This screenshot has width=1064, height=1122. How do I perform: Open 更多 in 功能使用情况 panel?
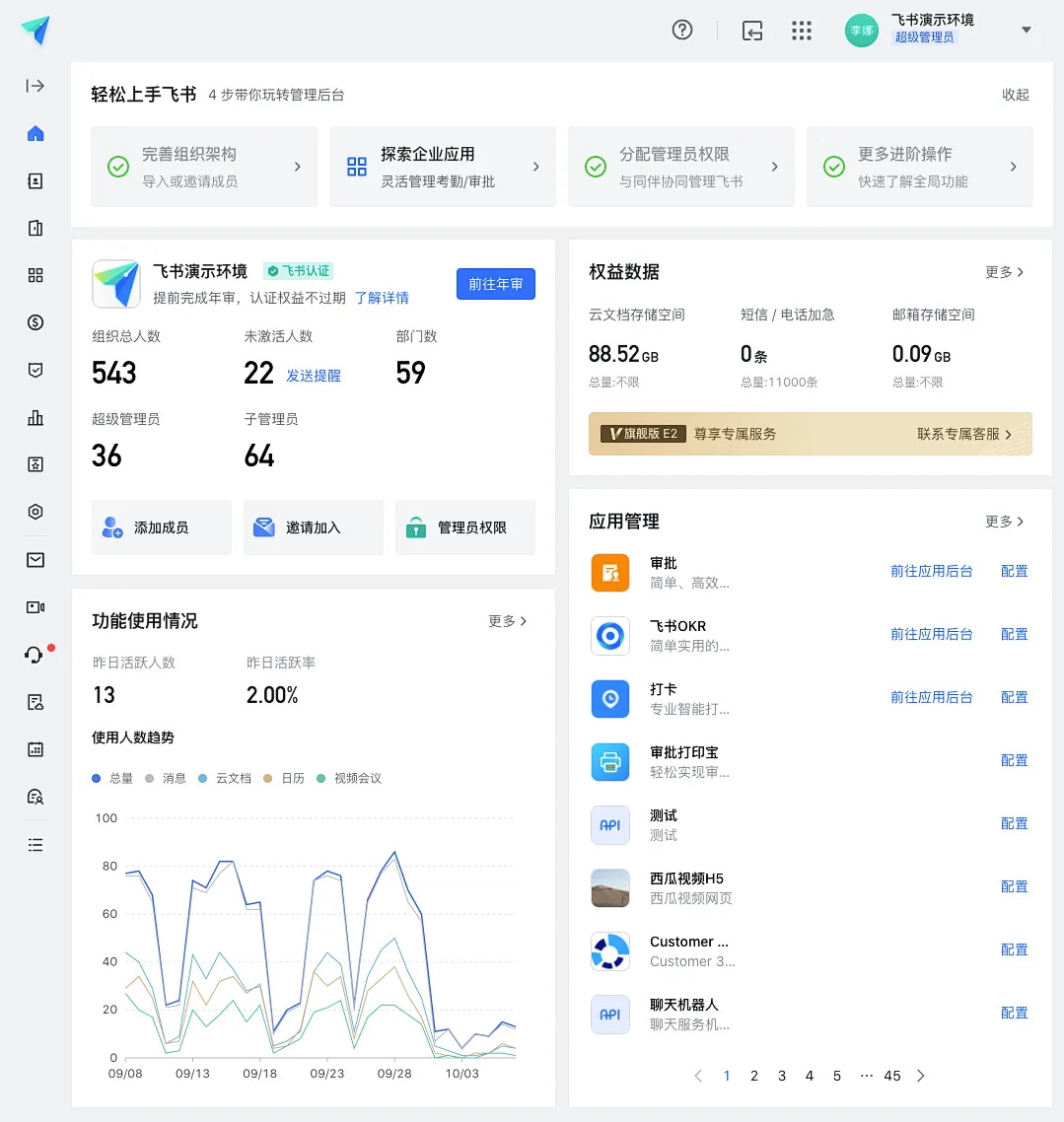click(507, 621)
